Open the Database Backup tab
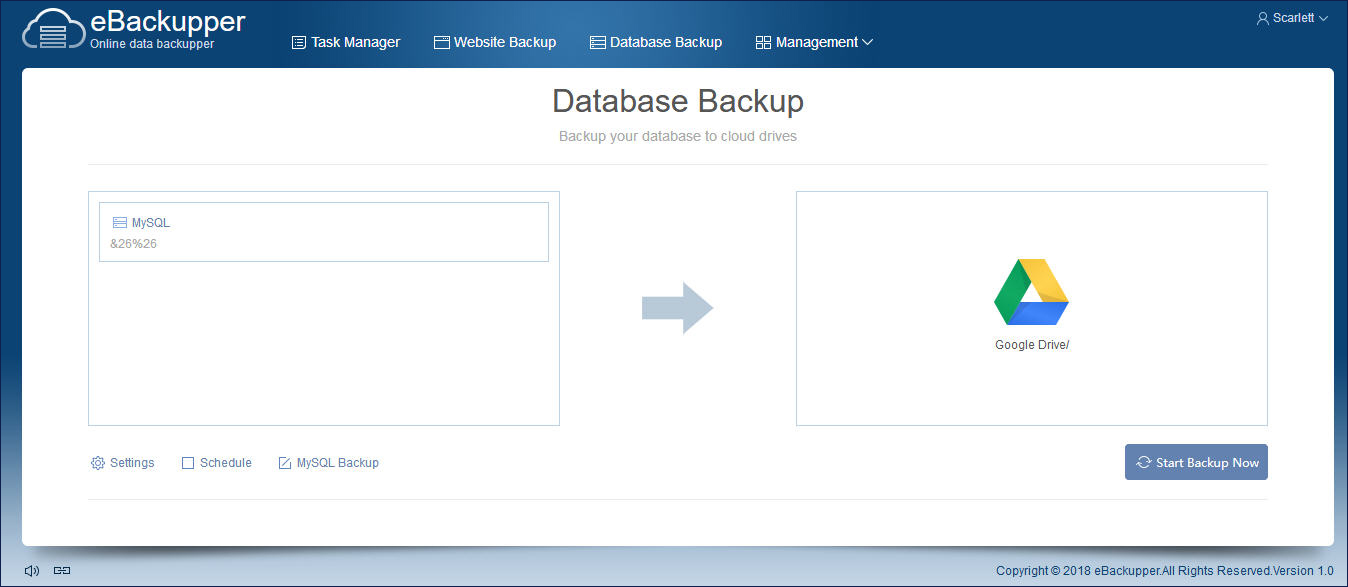 [x=656, y=42]
